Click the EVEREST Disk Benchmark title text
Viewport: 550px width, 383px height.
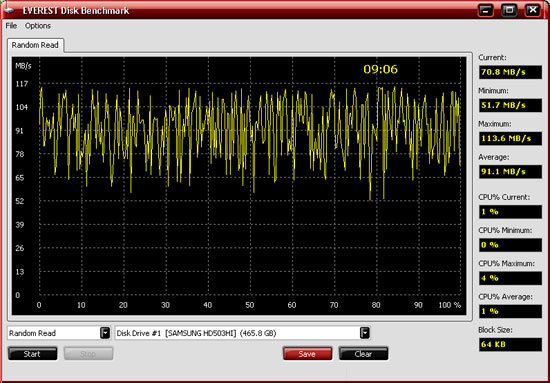click(76, 11)
